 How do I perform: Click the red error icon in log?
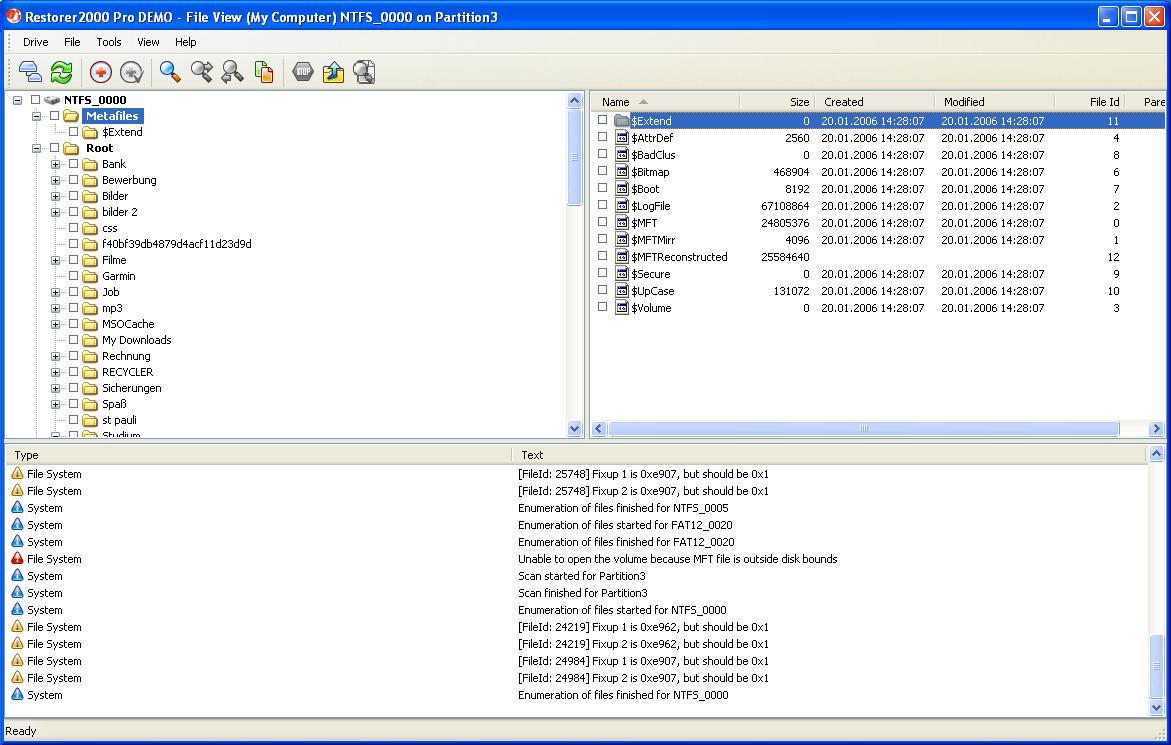point(17,558)
